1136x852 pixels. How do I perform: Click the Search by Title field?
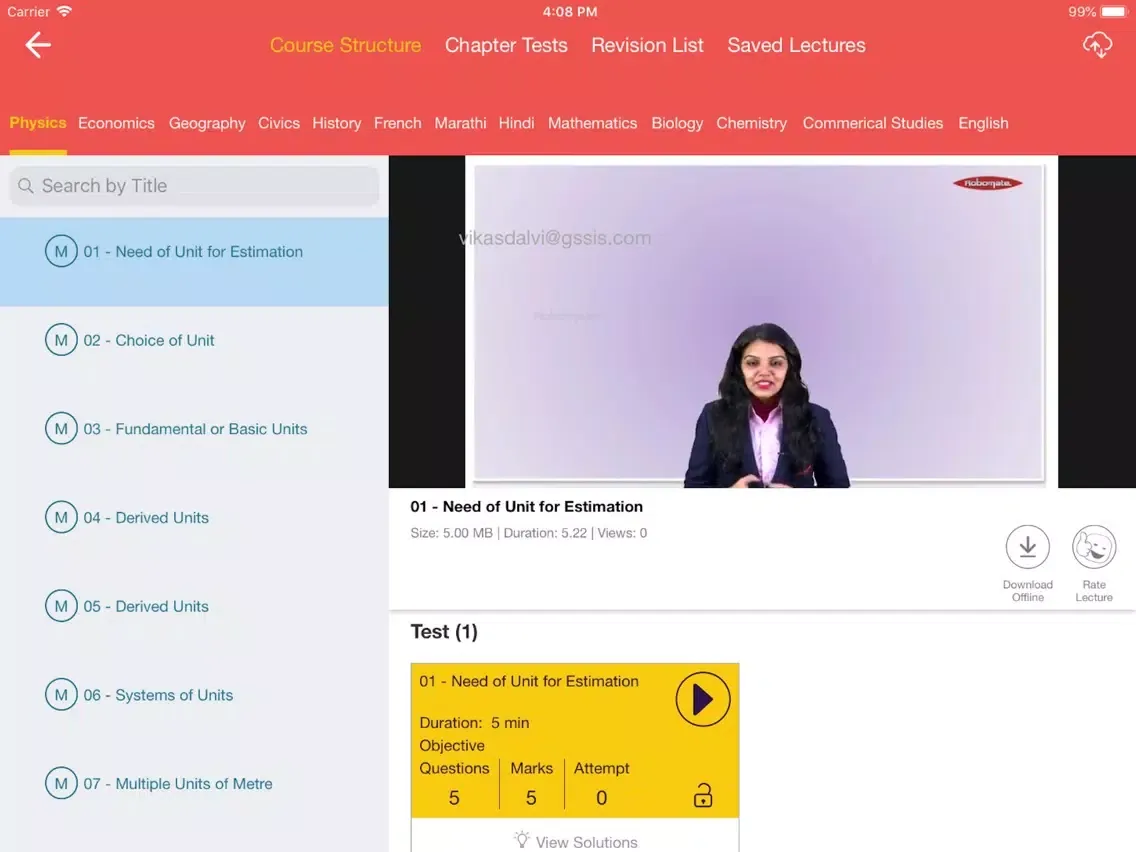click(194, 185)
